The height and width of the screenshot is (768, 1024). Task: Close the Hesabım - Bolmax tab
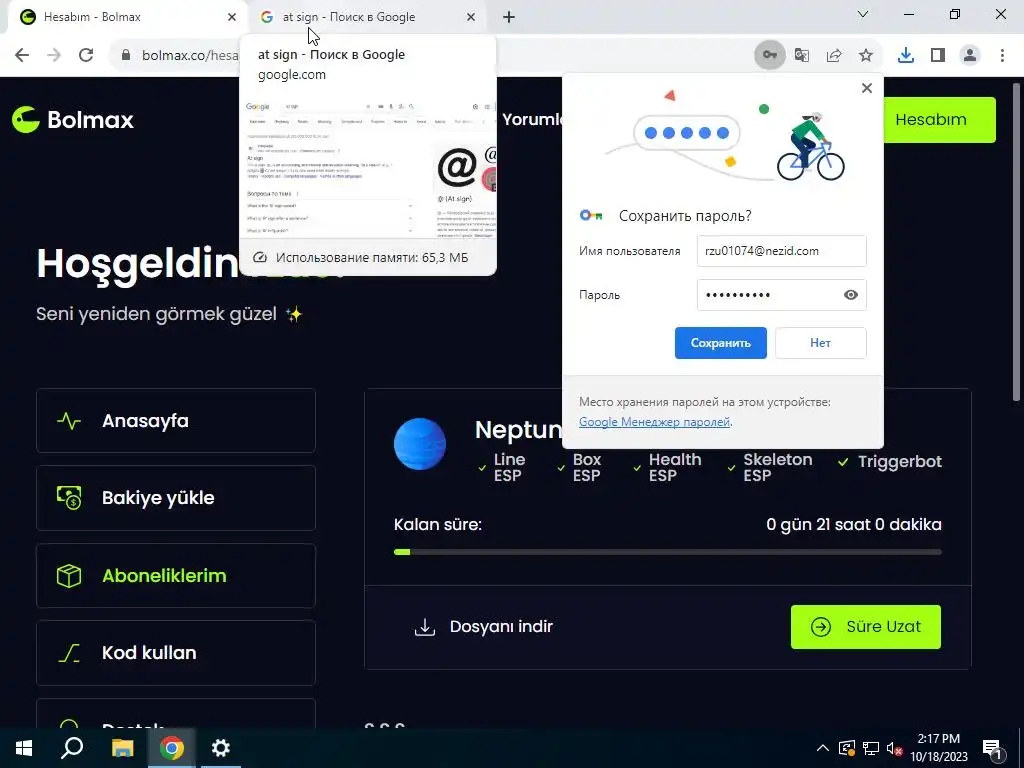pyautogui.click(x=232, y=17)
